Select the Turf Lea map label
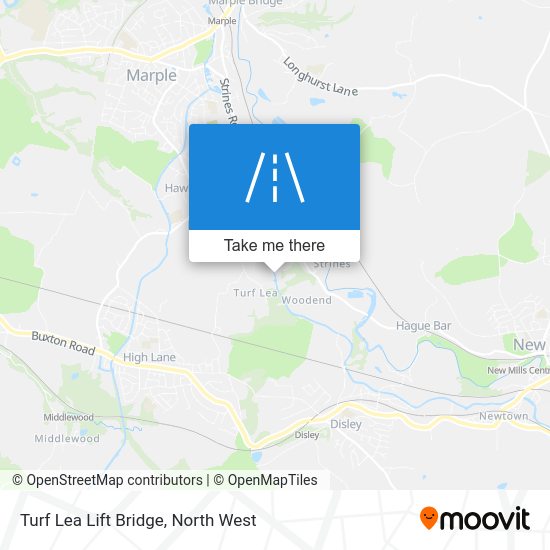 (x=255, y=293)
